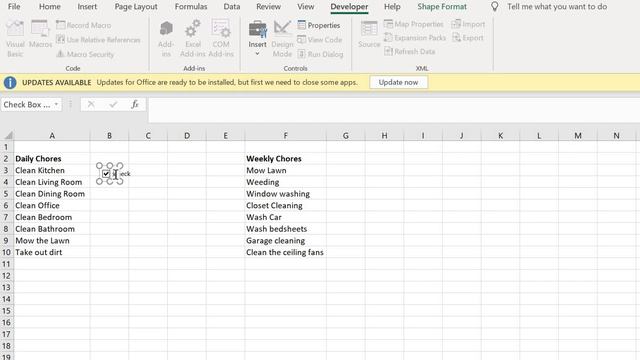Select the Clean Living Room cell

(52, 182)
